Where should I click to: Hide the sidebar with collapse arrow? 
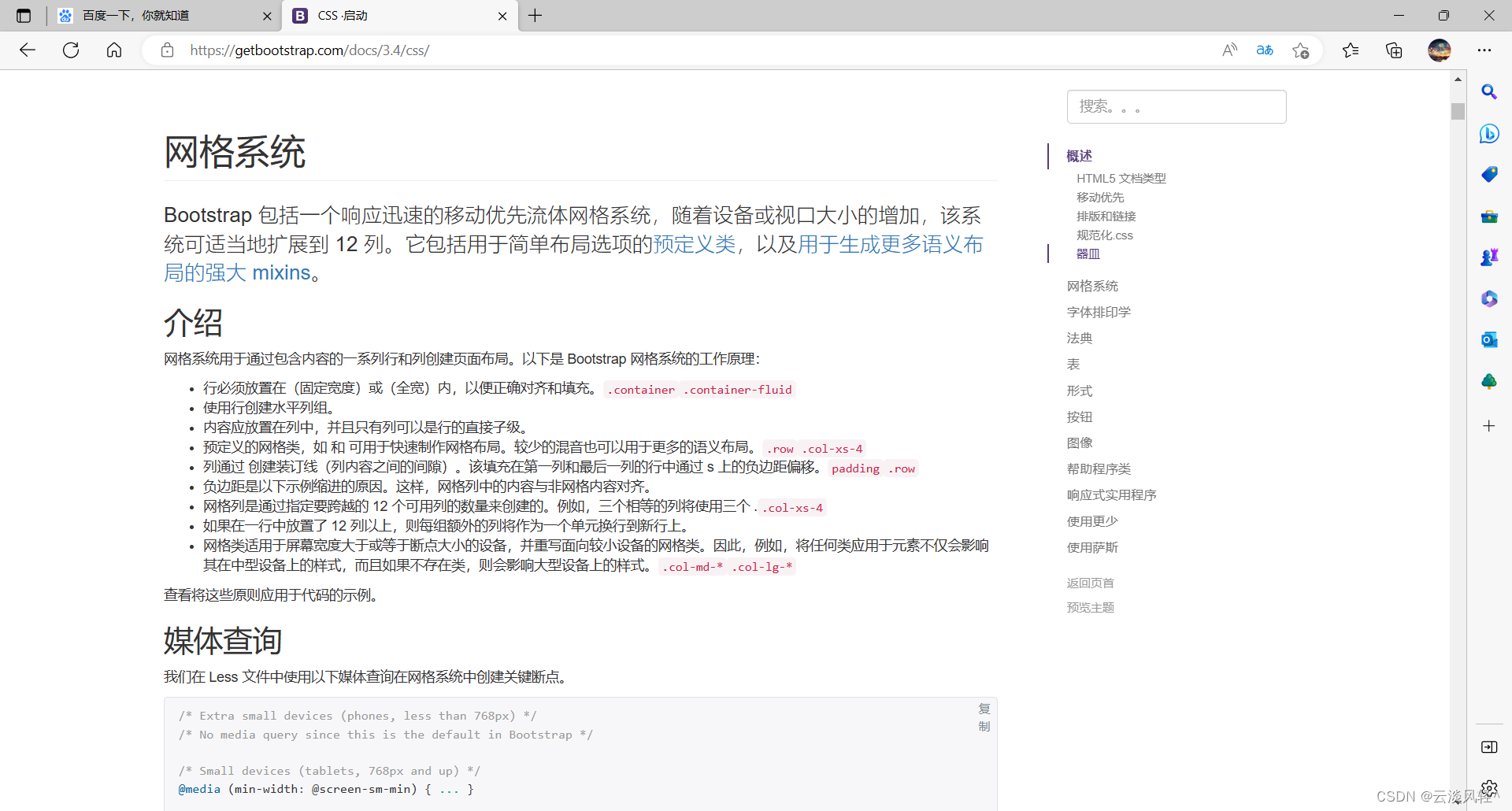pyautogui.click(x=1489, y=747)
